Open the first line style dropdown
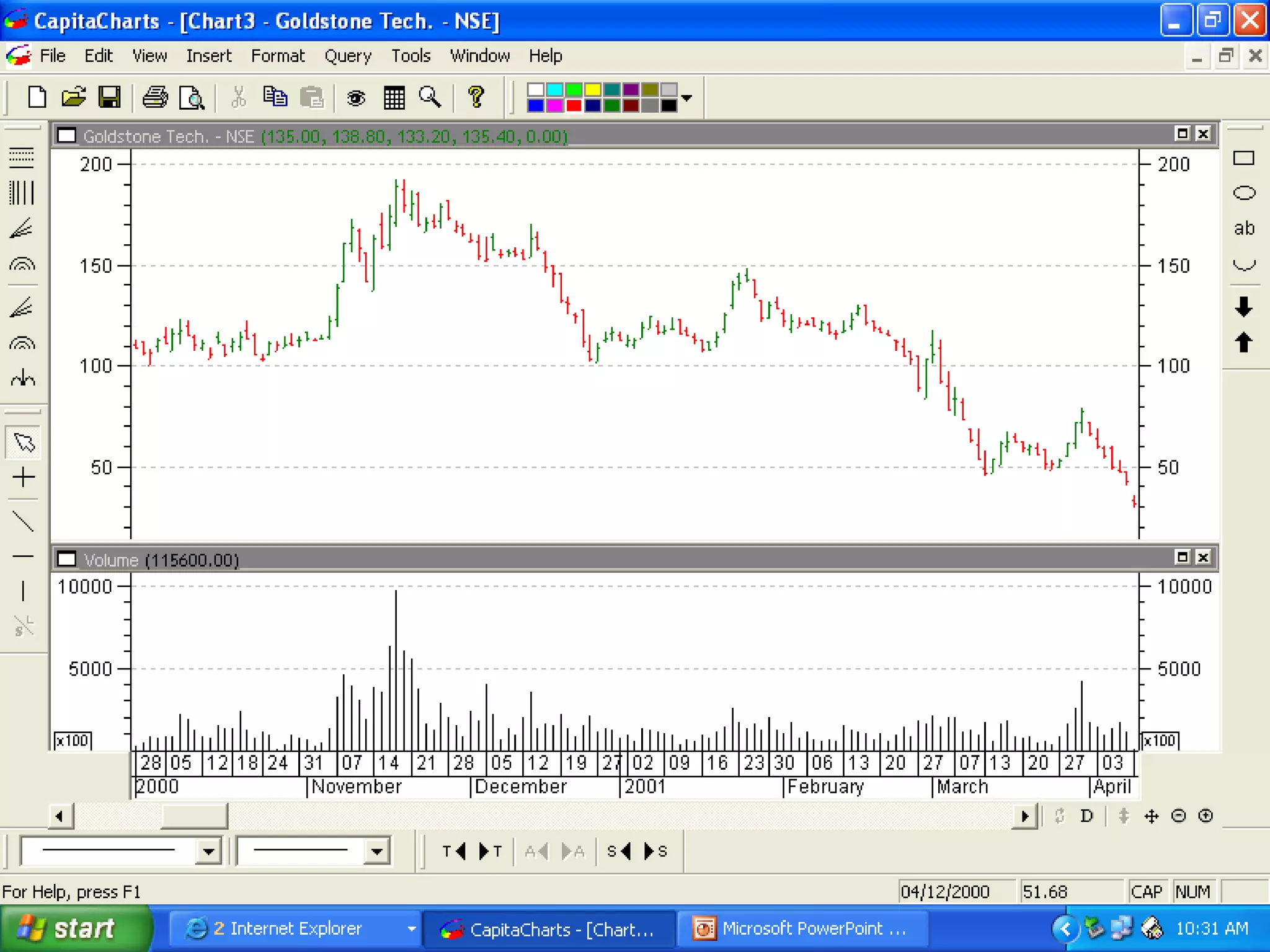The width and height of the screenshot is (1270, 952). point(208,851)
